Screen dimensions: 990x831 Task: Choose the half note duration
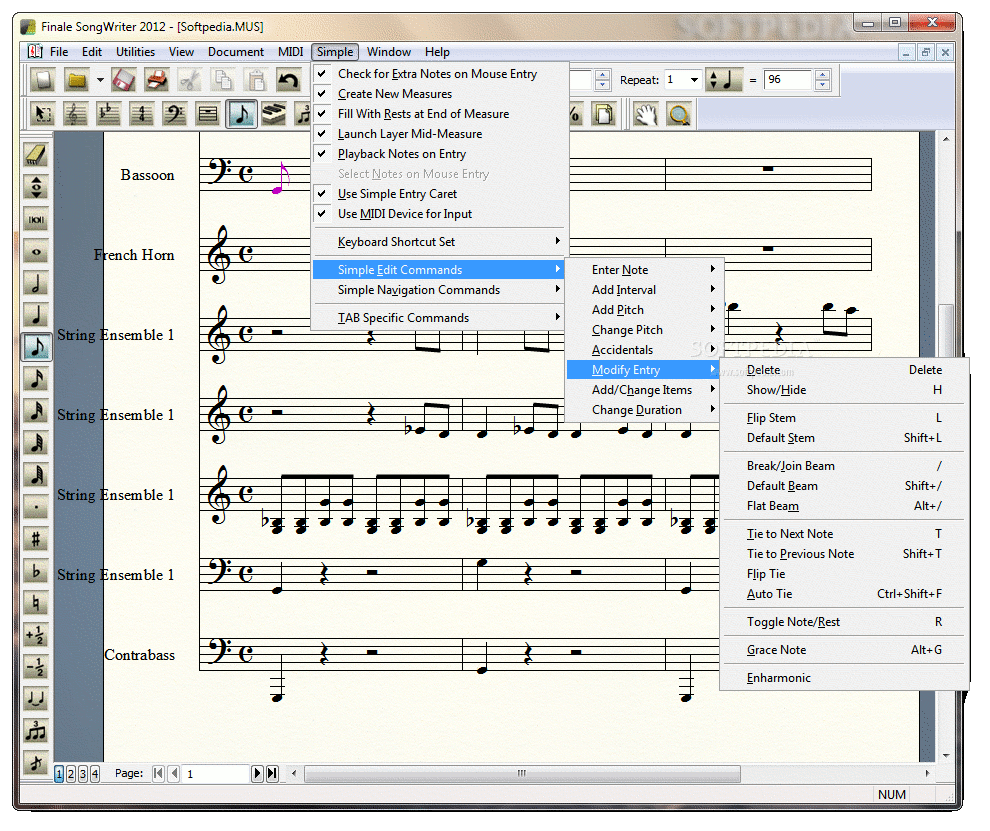36,283
